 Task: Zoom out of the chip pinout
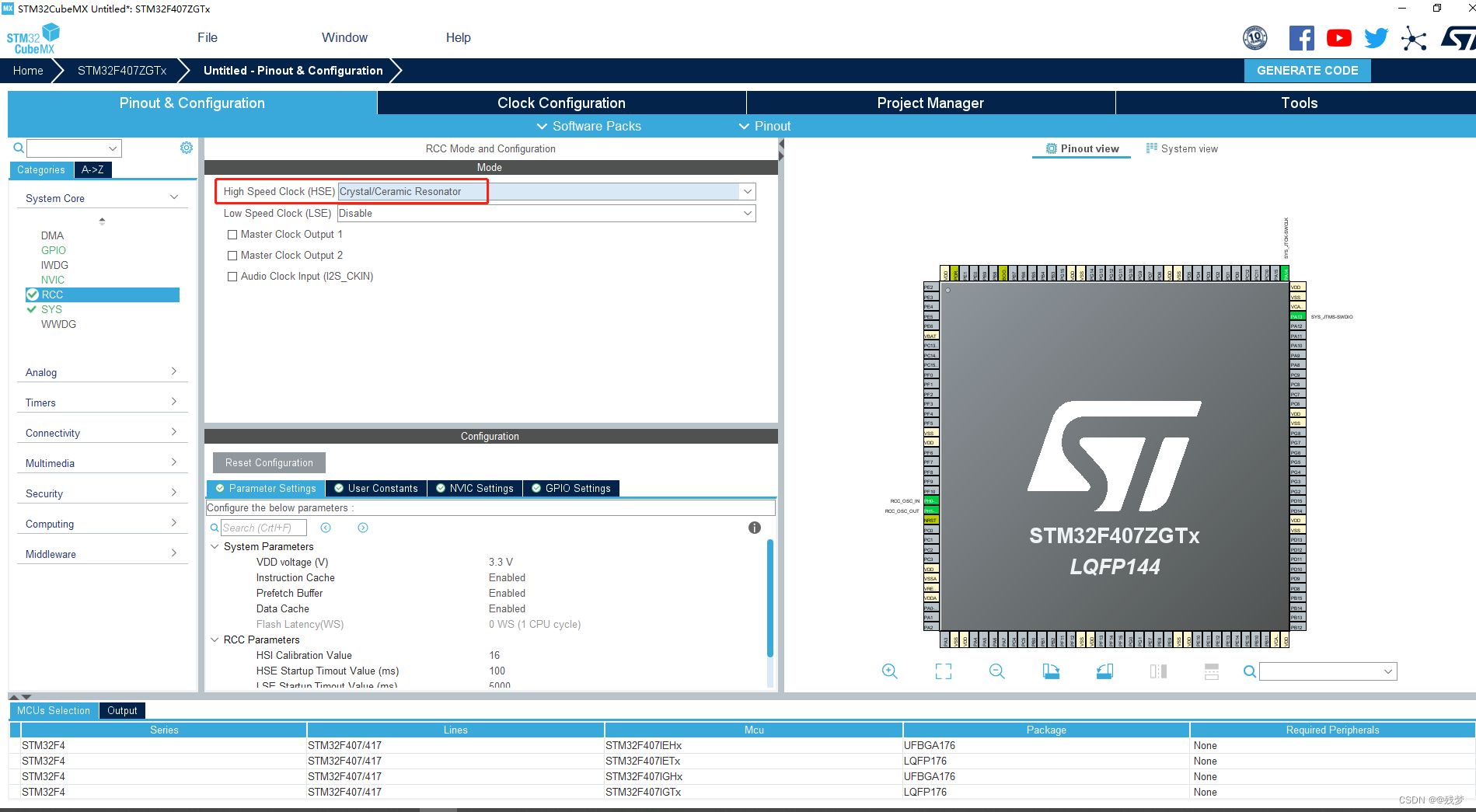tap(997, 671)
